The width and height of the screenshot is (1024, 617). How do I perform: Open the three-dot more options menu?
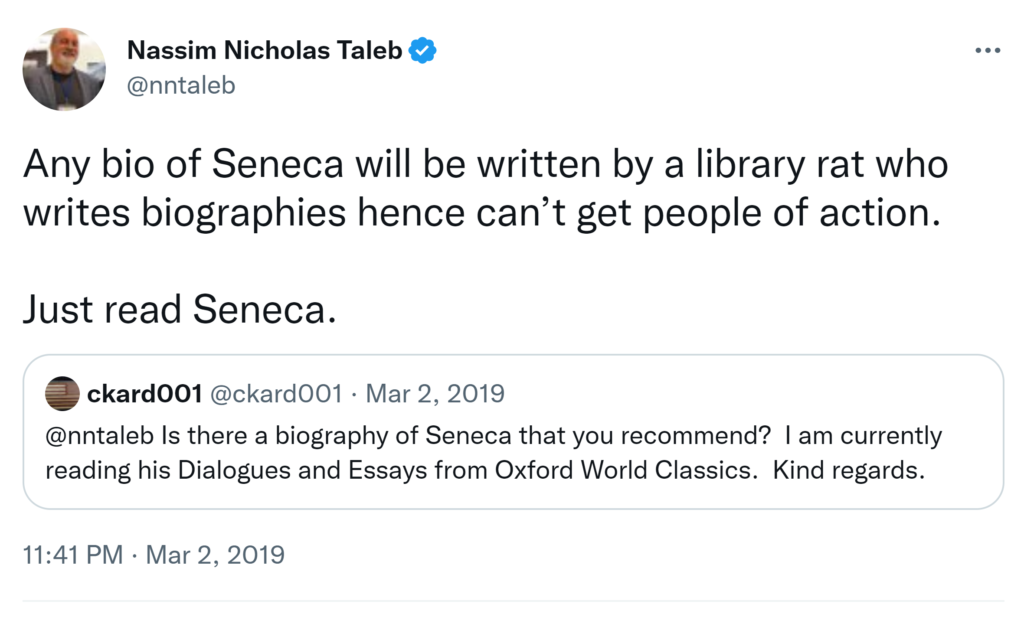(986, 51)
